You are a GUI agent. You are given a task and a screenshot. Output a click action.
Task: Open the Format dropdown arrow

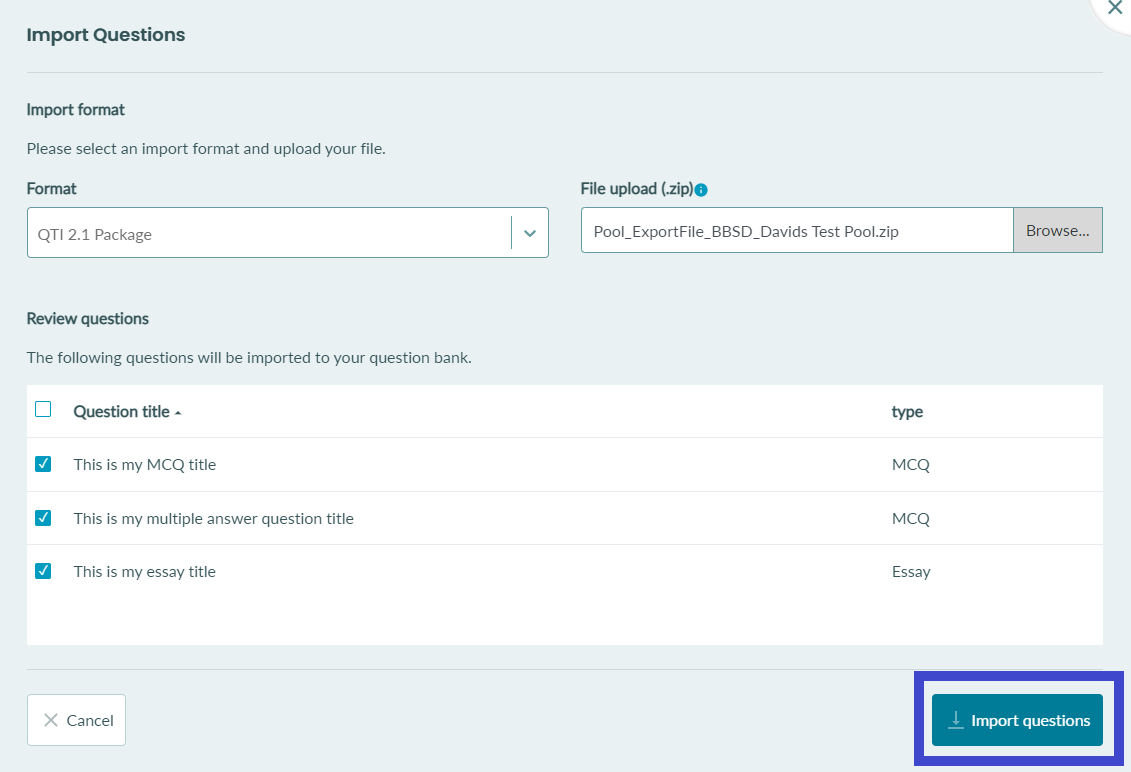pos(530,233)
